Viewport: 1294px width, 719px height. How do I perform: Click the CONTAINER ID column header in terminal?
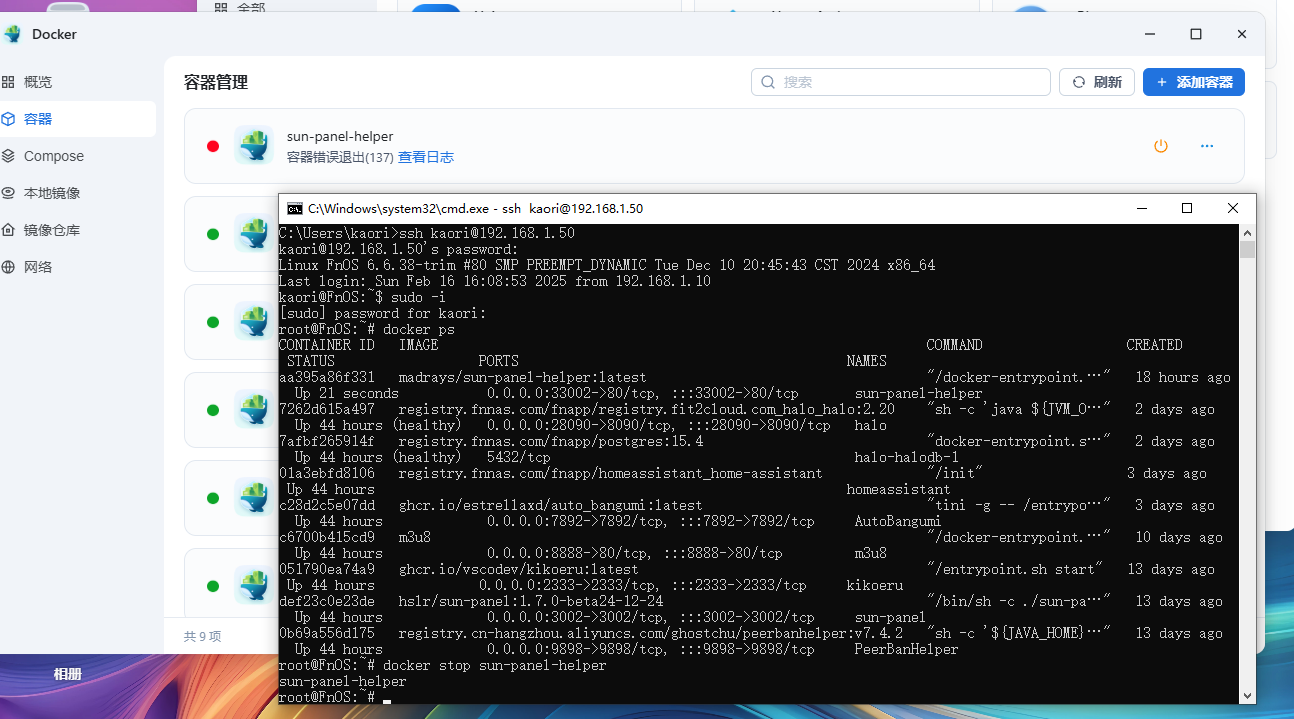tap(327, 345)
